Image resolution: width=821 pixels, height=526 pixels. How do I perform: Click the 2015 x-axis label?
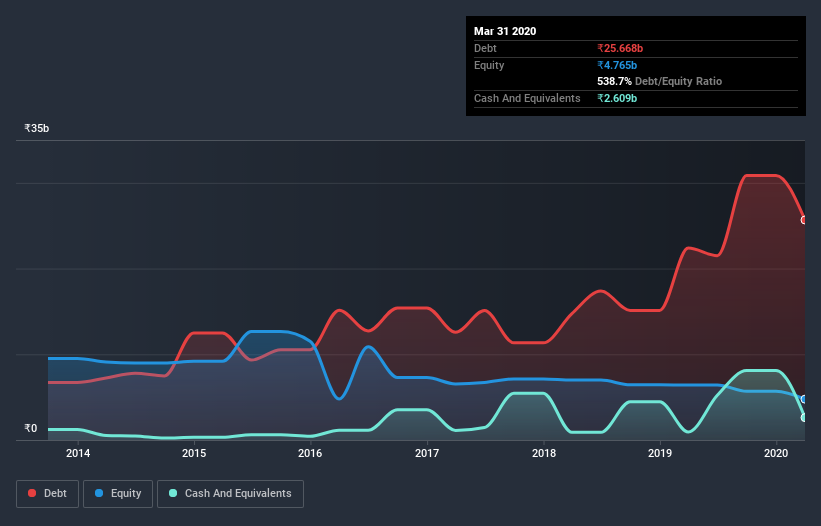click(x=194, y=453)
